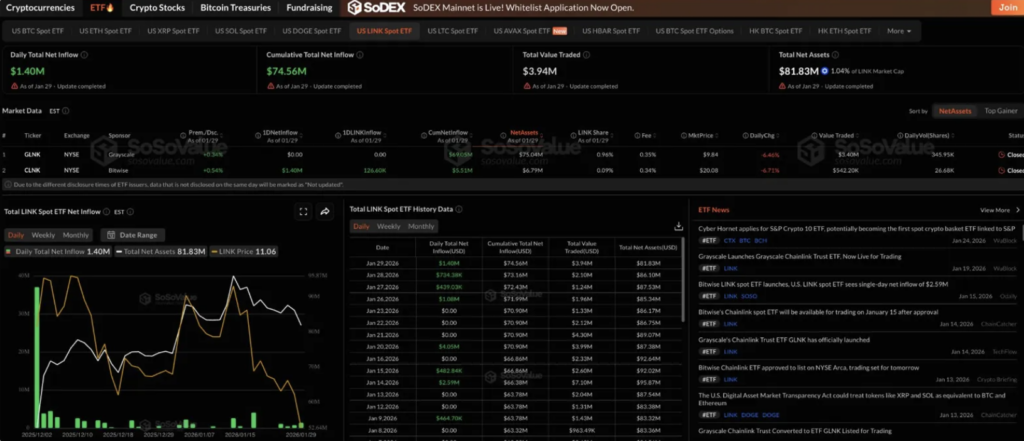The width and height of the screenshot is (1024, 441).
Task: Toggle Daily Total Net Inflow chart series
Action: [57, 252]
